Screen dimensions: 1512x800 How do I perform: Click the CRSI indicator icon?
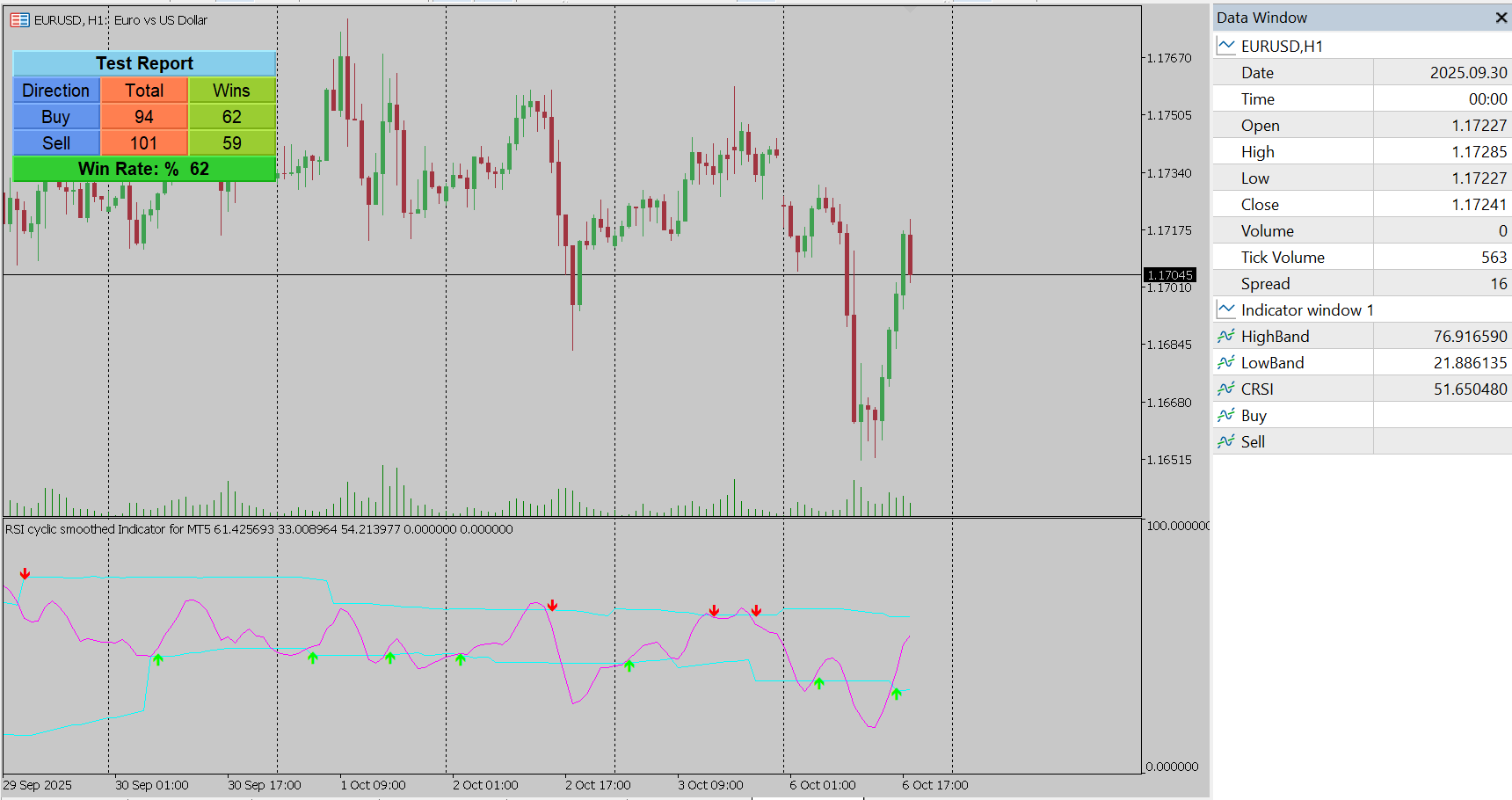click(x=1226, y=389)
